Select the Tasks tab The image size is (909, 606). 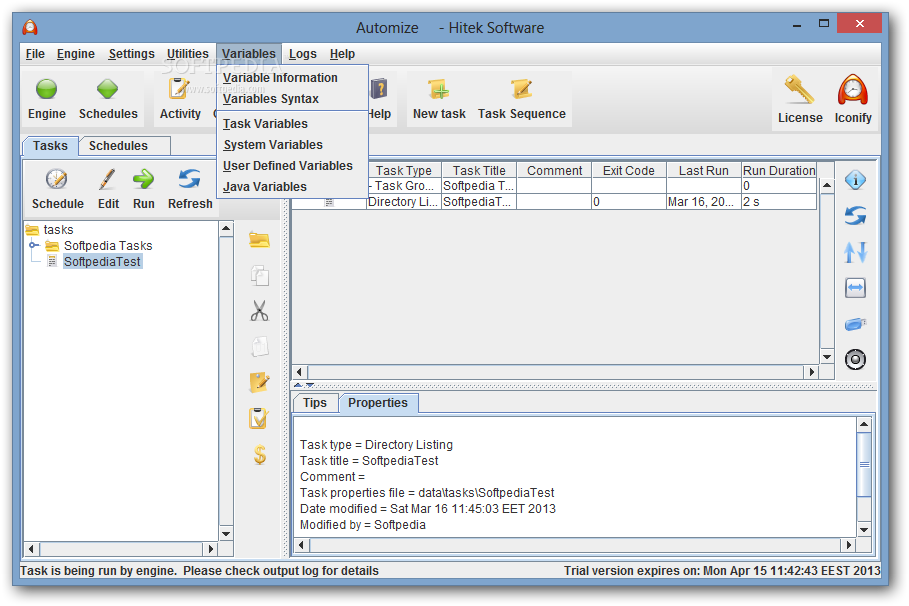tap(50, 146)
